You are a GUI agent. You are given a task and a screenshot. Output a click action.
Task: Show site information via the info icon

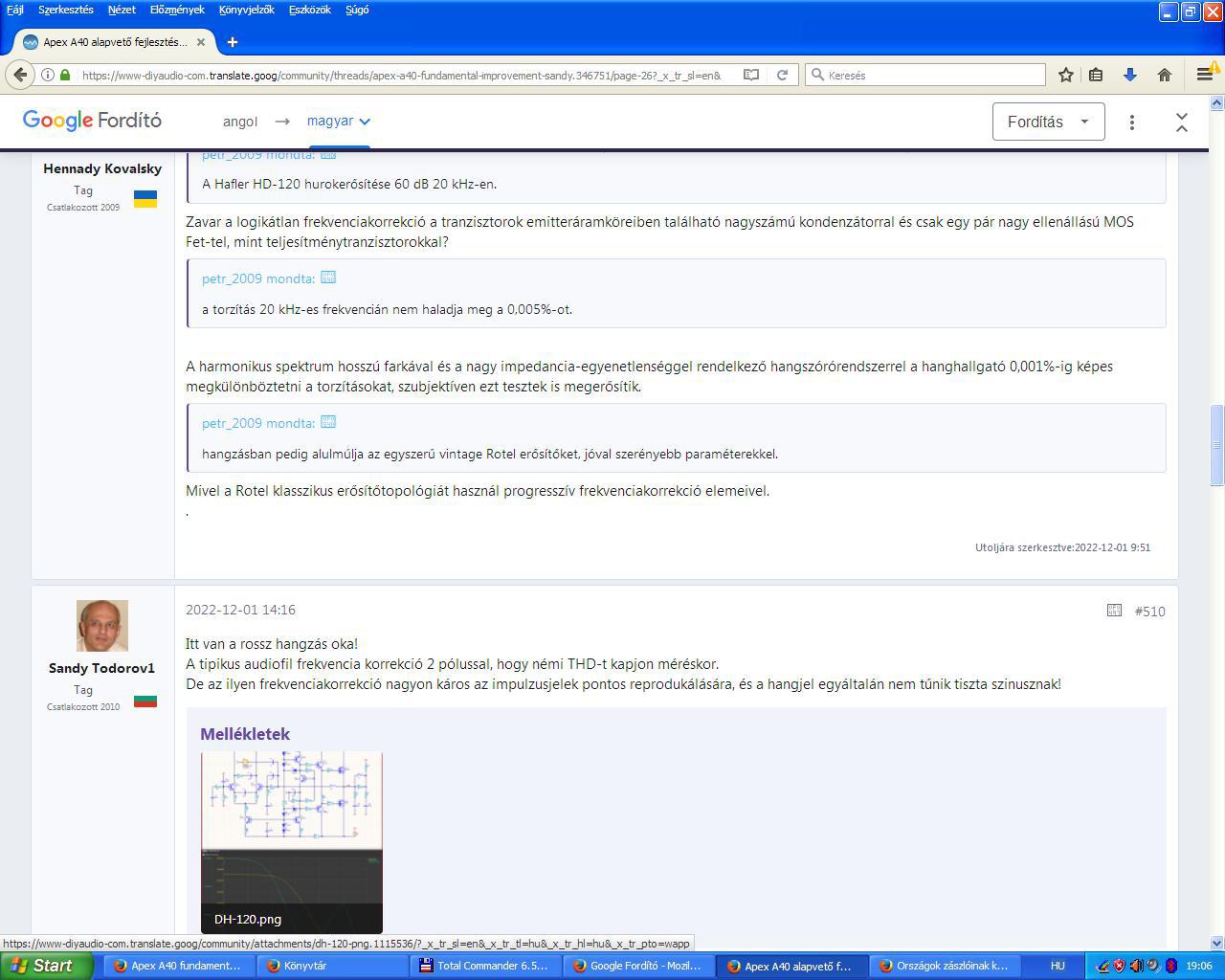click(x=47, y=75)
